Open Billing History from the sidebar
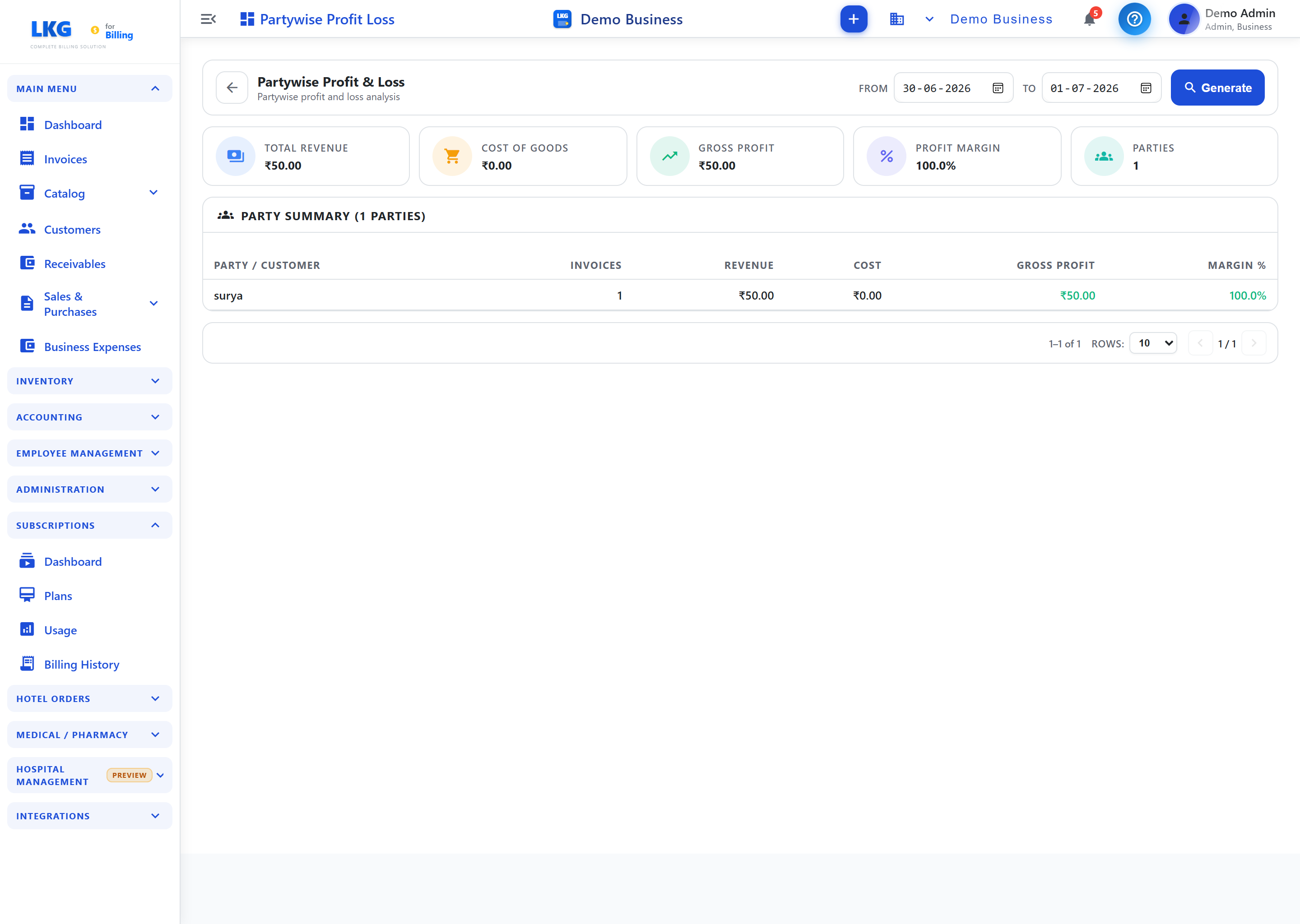Screen dimensions: 1300x924 tap(81, 665)
